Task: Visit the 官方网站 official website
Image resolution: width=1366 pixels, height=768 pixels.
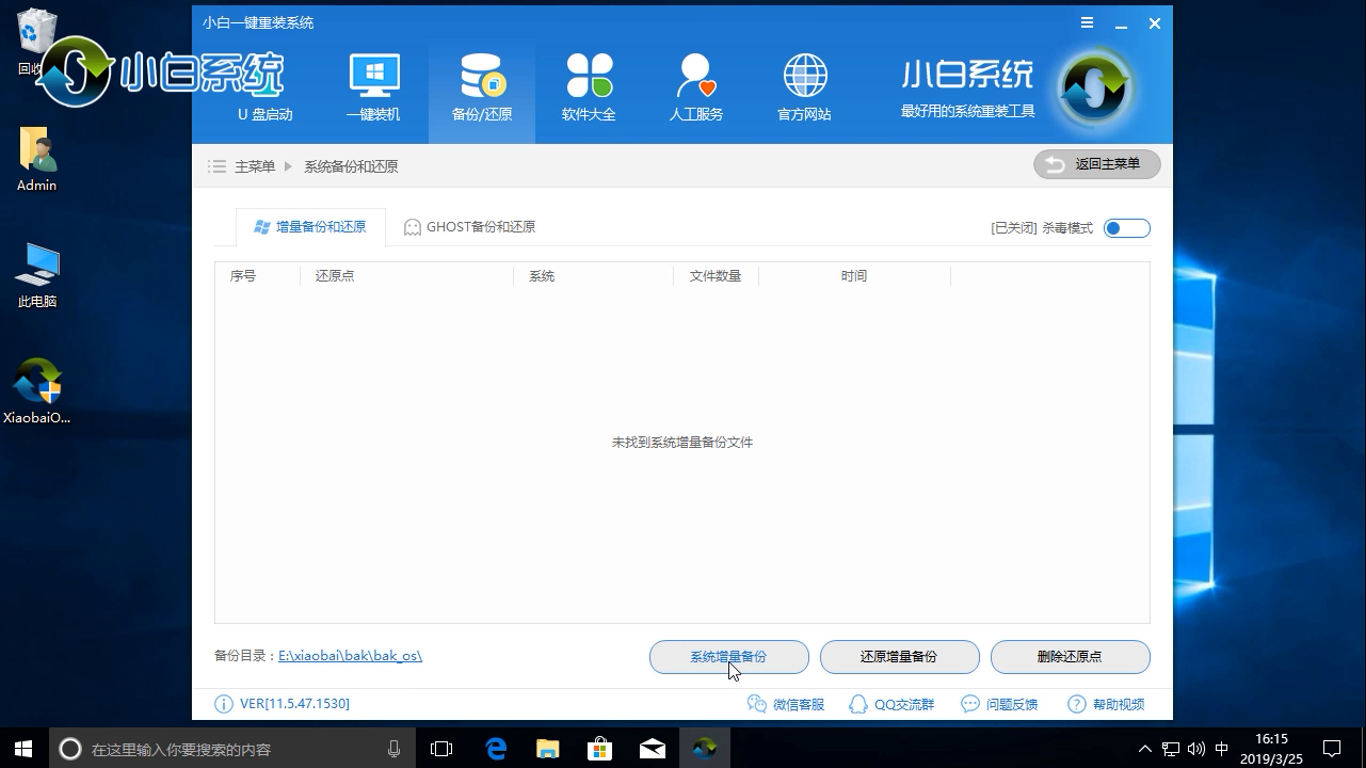Action: click(x=804, y=88)
